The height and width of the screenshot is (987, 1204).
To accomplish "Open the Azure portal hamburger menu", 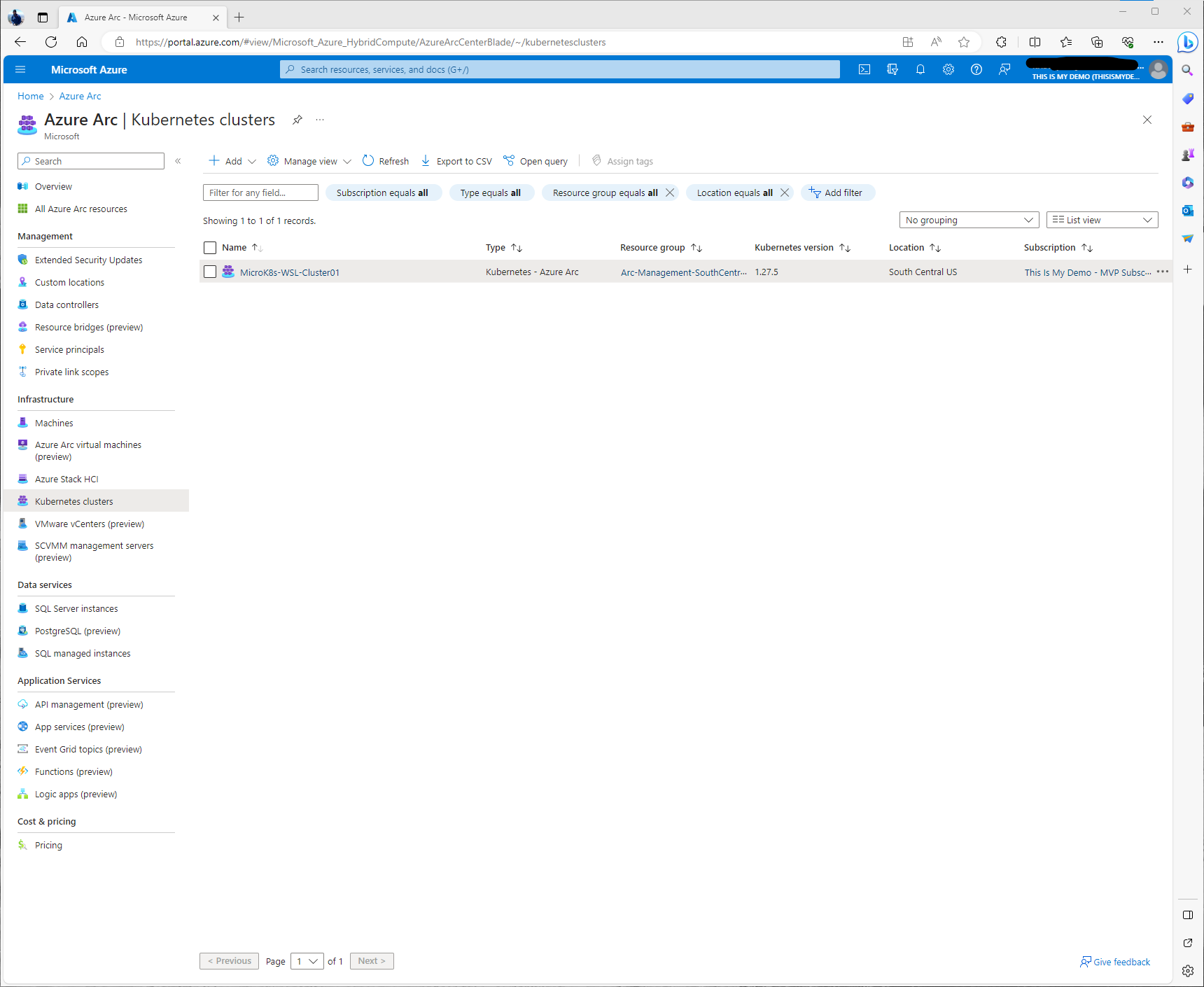I will (x=20, y=69).
